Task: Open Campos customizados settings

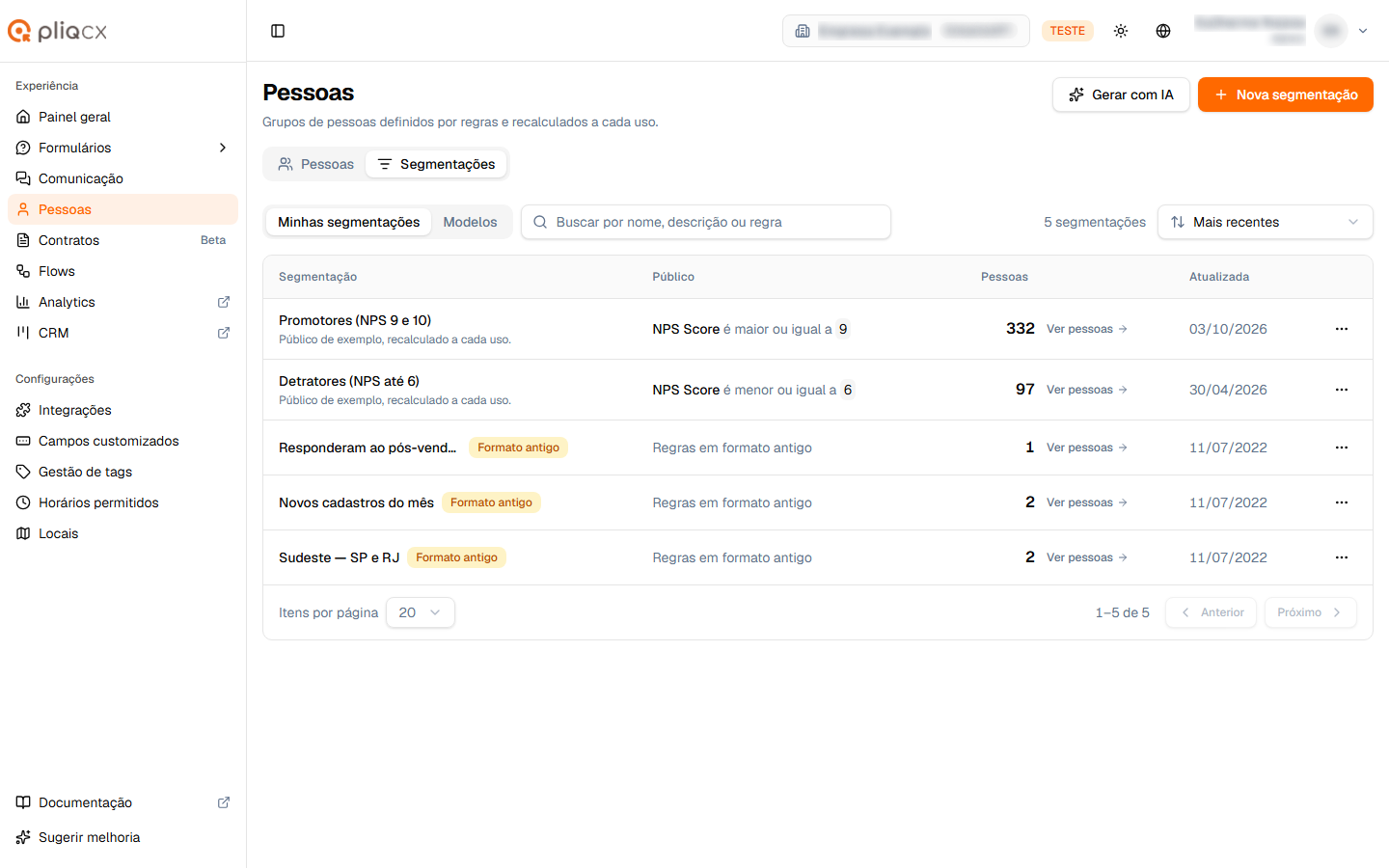Action: pos(123,441)
